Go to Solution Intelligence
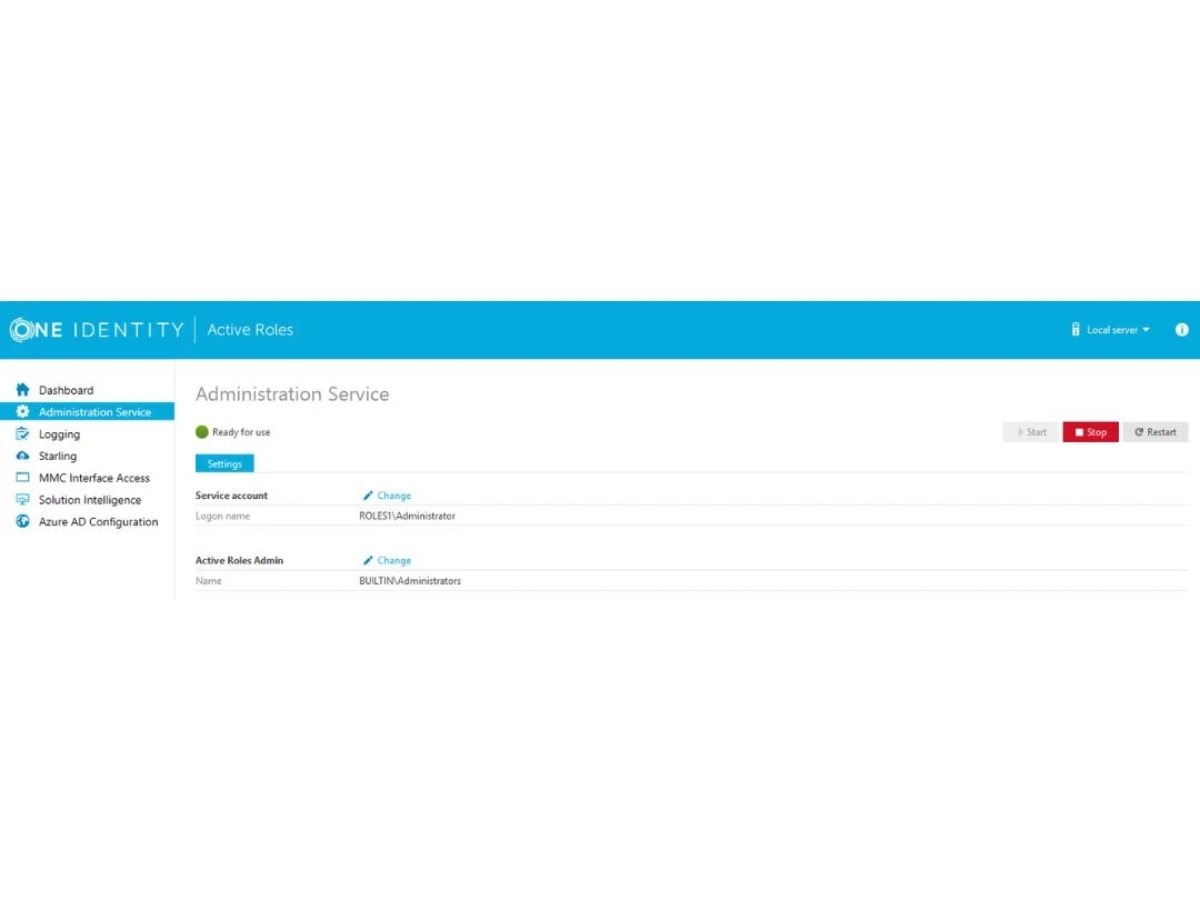The width and height of the screenshot is (1200, 900). [90, 500]
